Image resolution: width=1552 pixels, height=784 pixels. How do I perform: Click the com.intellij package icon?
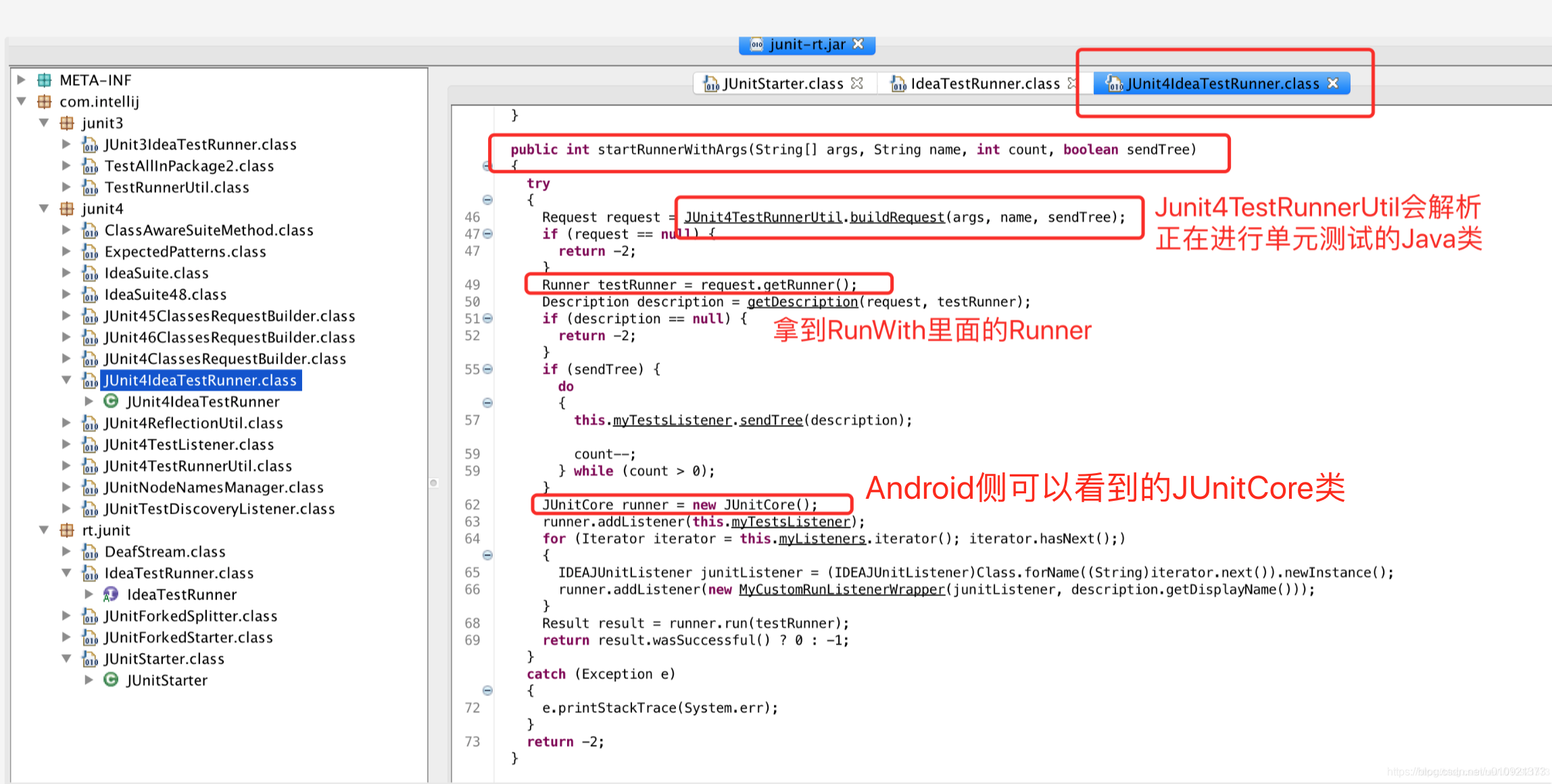[45, 101]
